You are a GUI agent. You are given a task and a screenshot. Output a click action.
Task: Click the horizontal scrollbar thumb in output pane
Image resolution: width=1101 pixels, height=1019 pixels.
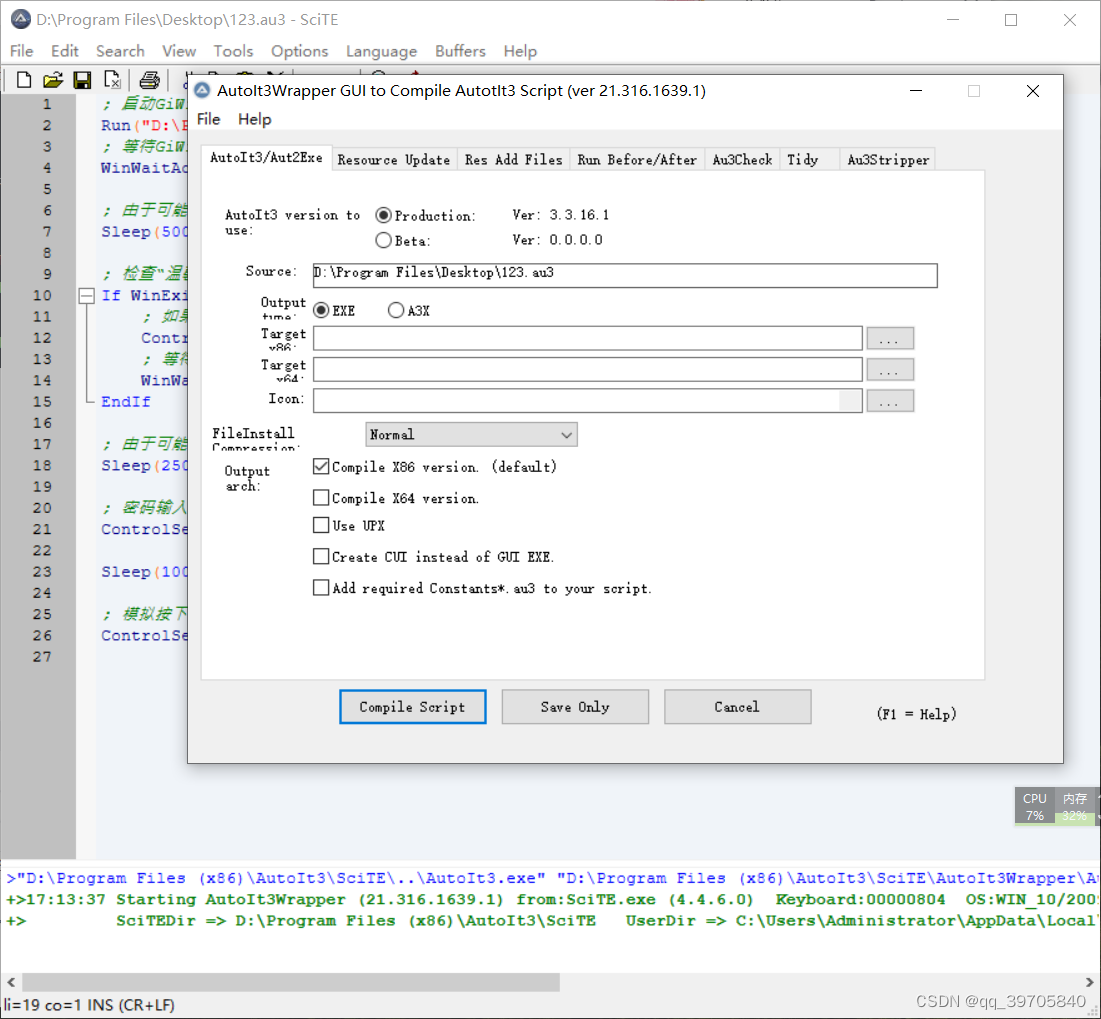point(291,982)
